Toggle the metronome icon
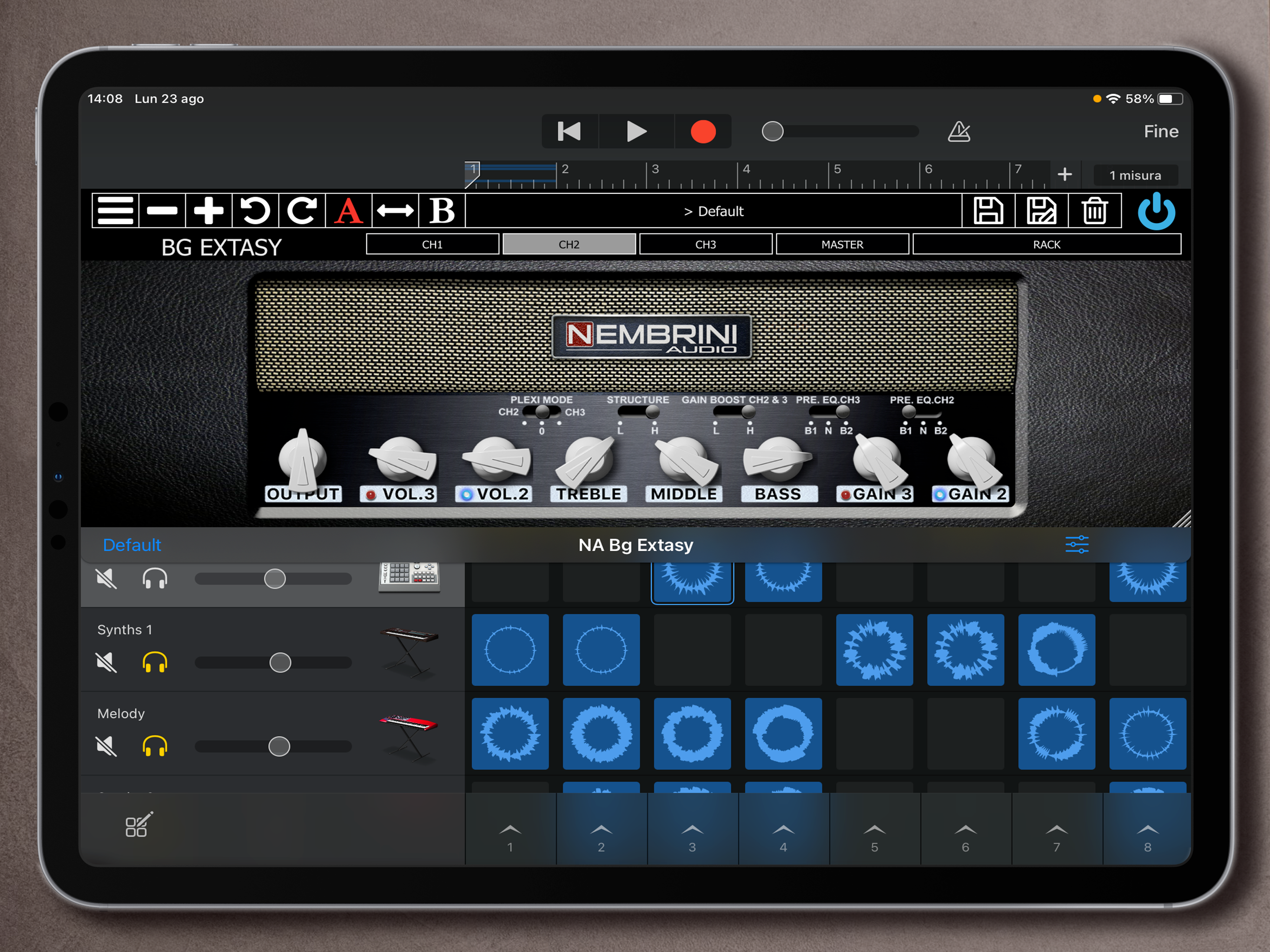Viewport: 1270px width, 952px height. click(x=958, y=132)
